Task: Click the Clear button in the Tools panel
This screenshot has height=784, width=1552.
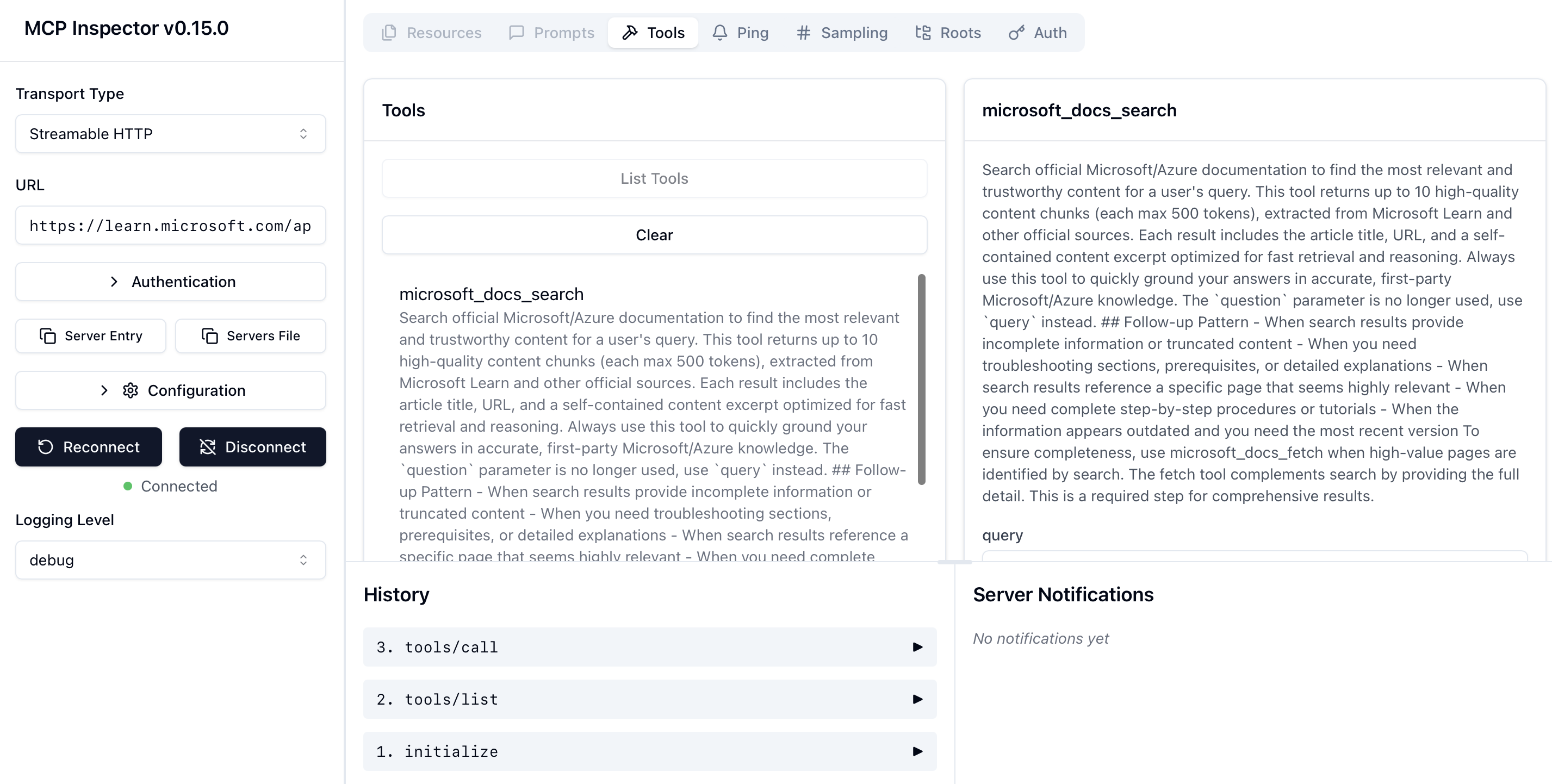Action: tap(654, 235)
